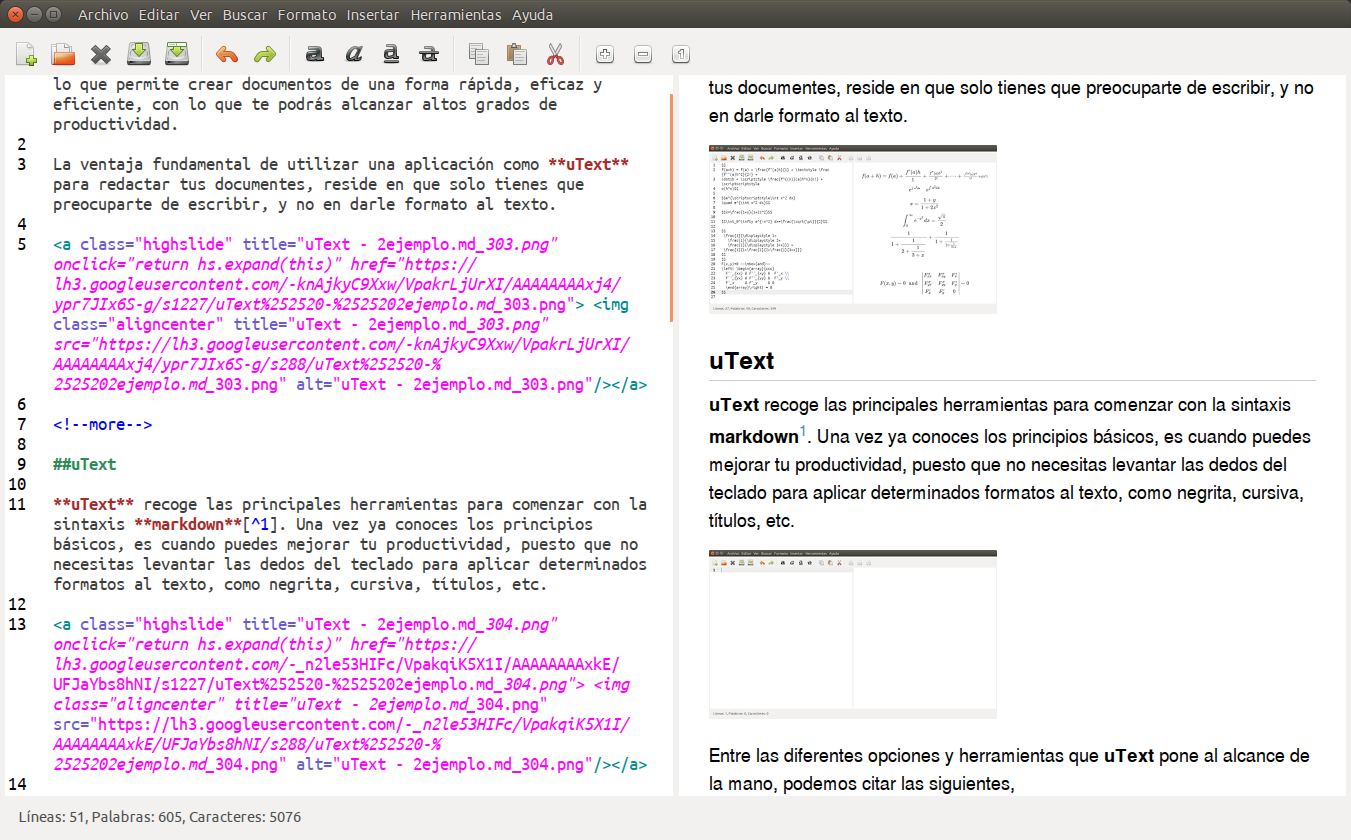Click the orange scroll indicator of the editor pane
1351x840 pixels.
pos(672,208)
